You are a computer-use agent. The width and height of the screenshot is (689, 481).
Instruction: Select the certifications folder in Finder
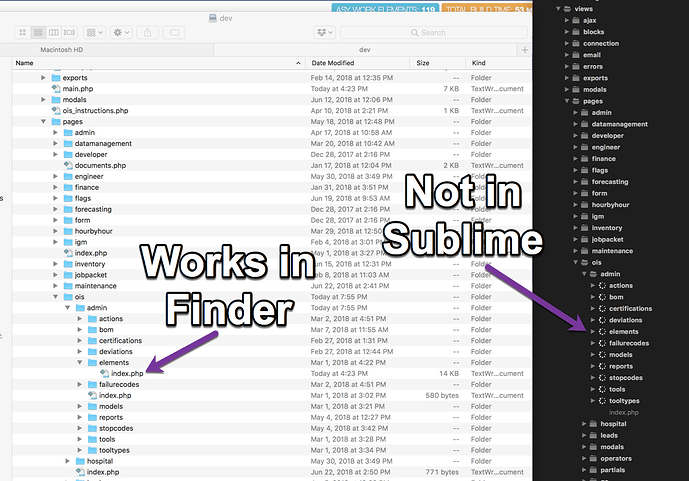point(120,341)
